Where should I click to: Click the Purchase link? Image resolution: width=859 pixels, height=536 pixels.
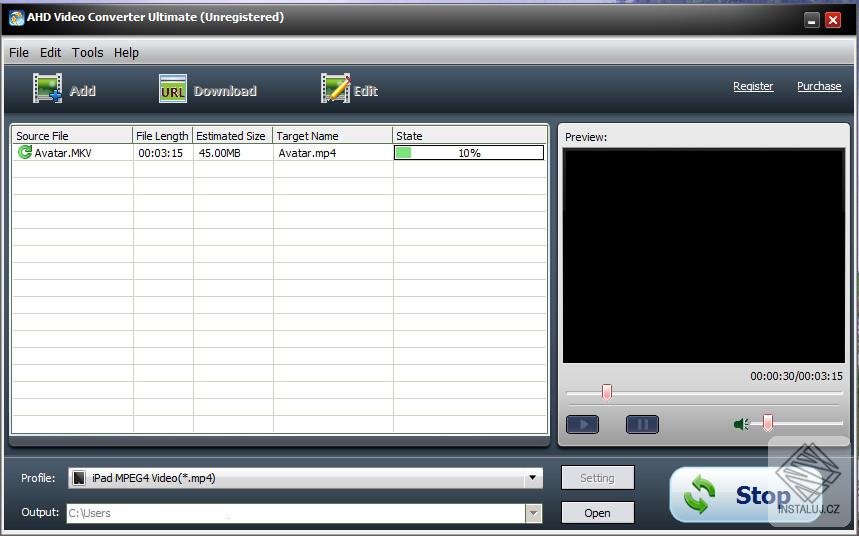pyautogui.click(x=819, y=86)
